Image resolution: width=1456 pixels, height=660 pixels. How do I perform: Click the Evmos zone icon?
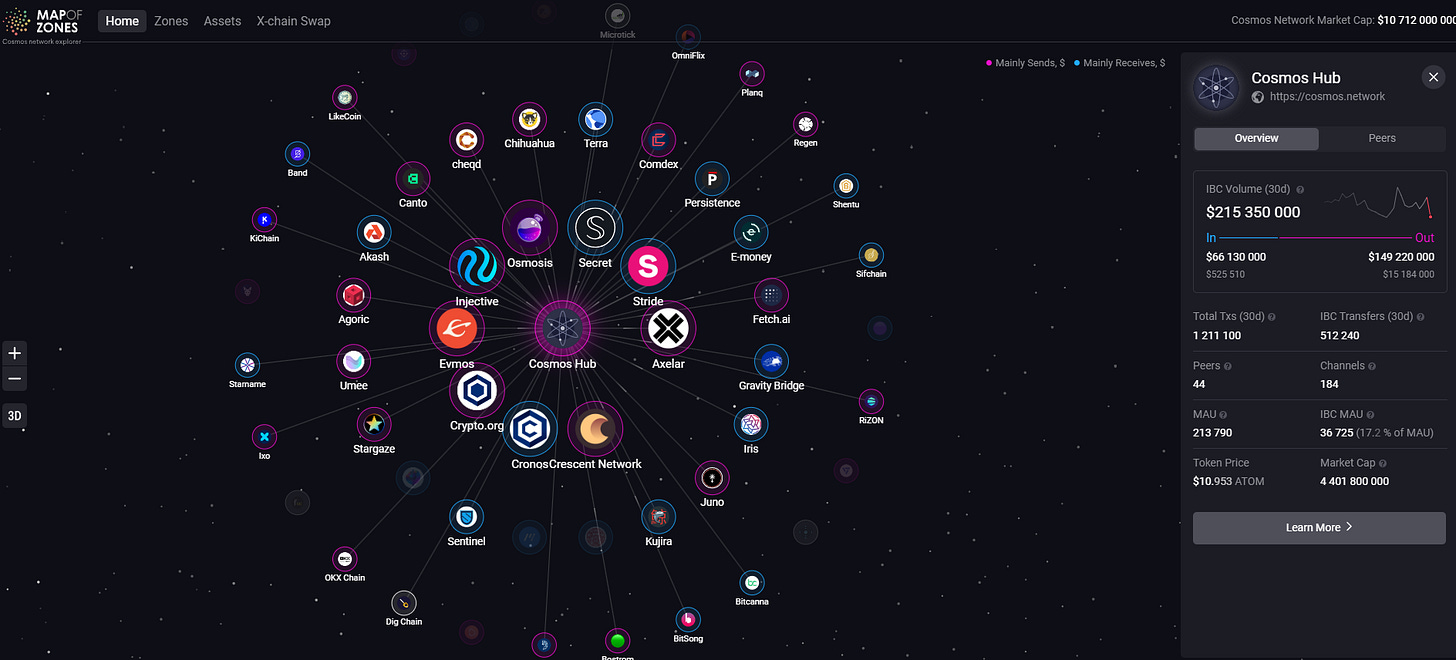point(457,329)
